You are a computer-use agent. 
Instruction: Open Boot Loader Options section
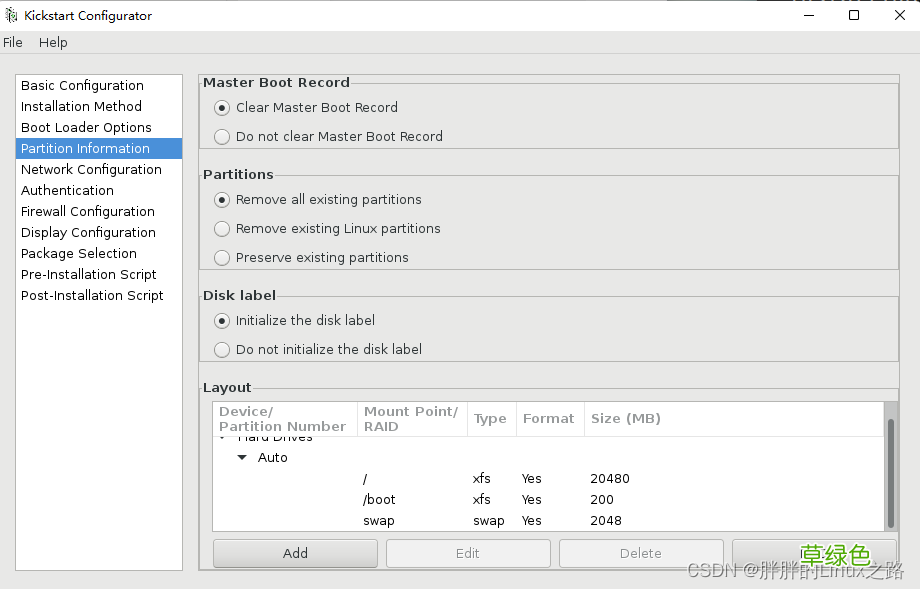[86, 127]
